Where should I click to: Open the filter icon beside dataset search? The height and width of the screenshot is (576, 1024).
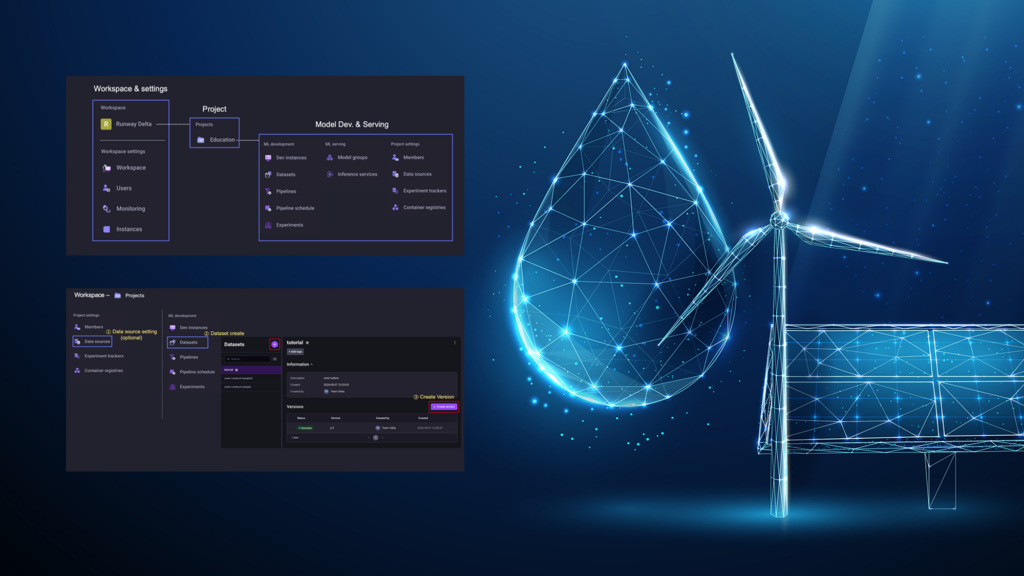point(275,359)
